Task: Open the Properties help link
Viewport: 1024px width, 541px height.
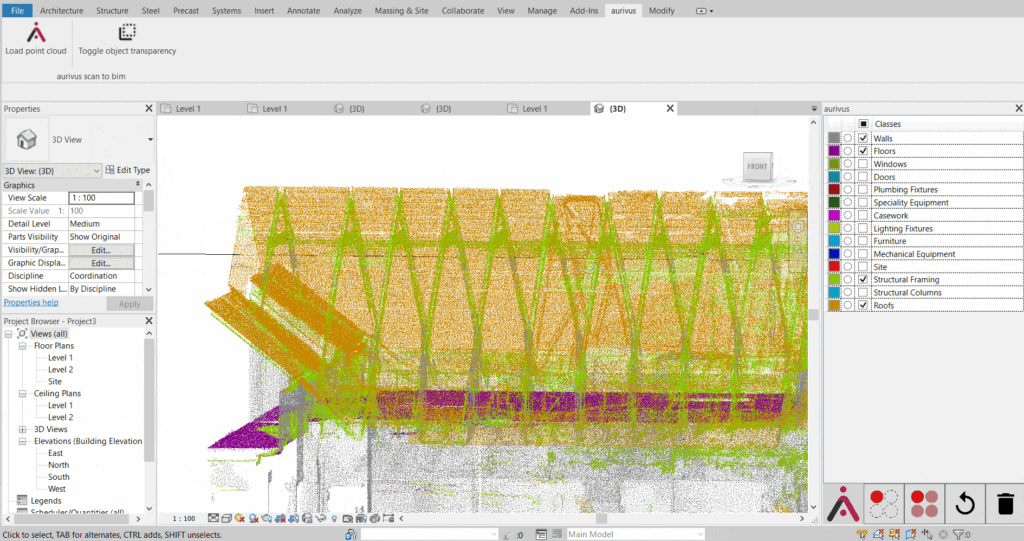Action: pyautogui.click(x=31, y=303)
